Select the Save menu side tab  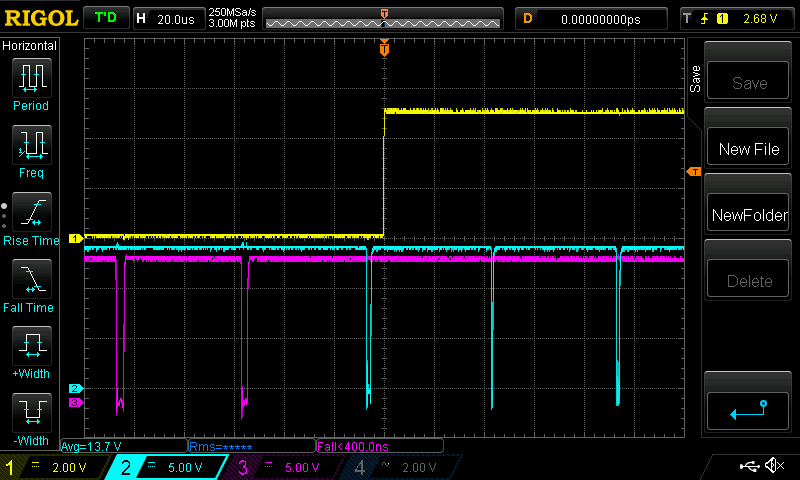pos(695,80)
